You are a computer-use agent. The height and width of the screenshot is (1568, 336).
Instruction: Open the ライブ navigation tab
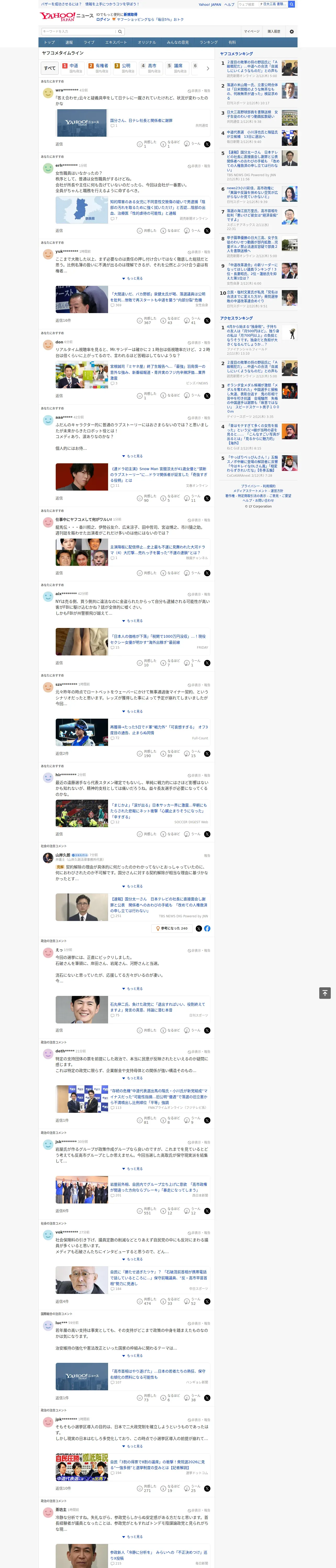89,43
